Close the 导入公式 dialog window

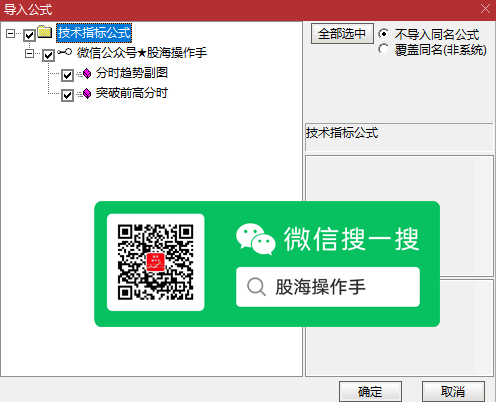(485, 9)
